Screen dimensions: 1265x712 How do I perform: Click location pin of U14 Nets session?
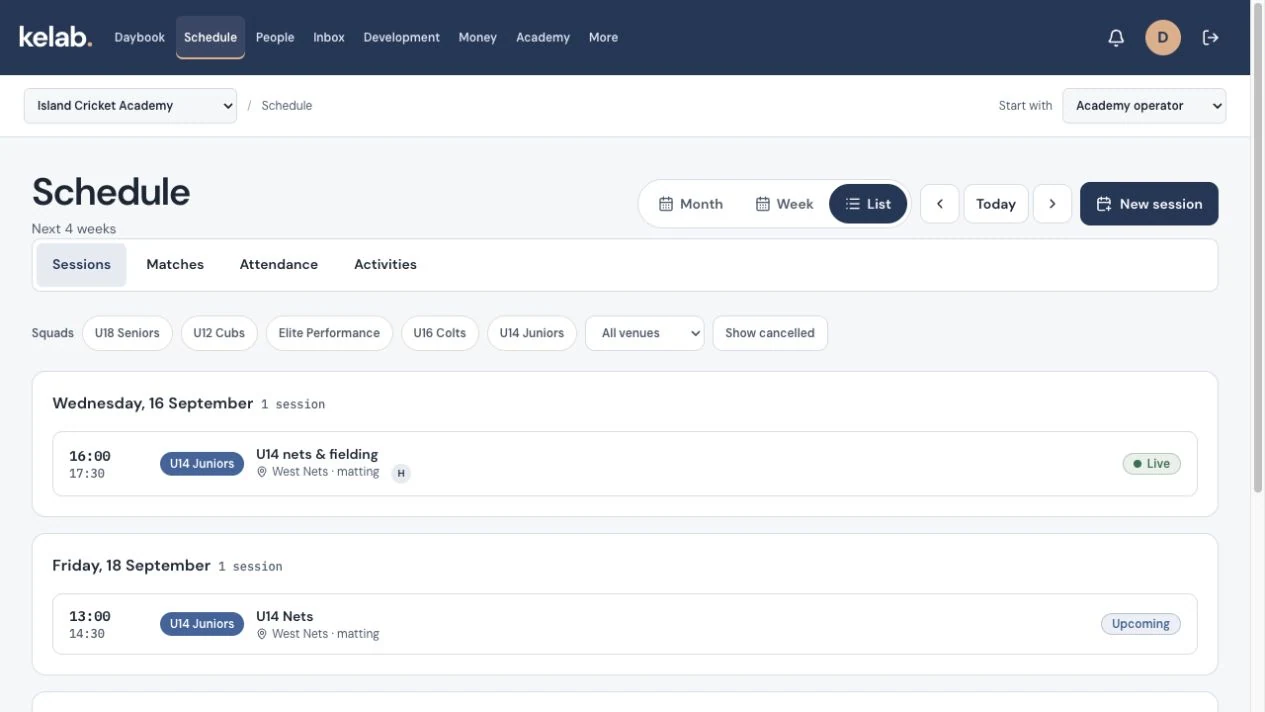(262, 634)
